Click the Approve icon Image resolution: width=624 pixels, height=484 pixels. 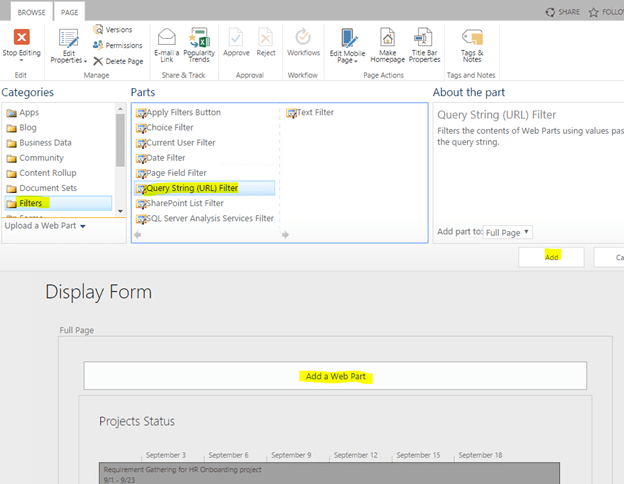[236, 37]
